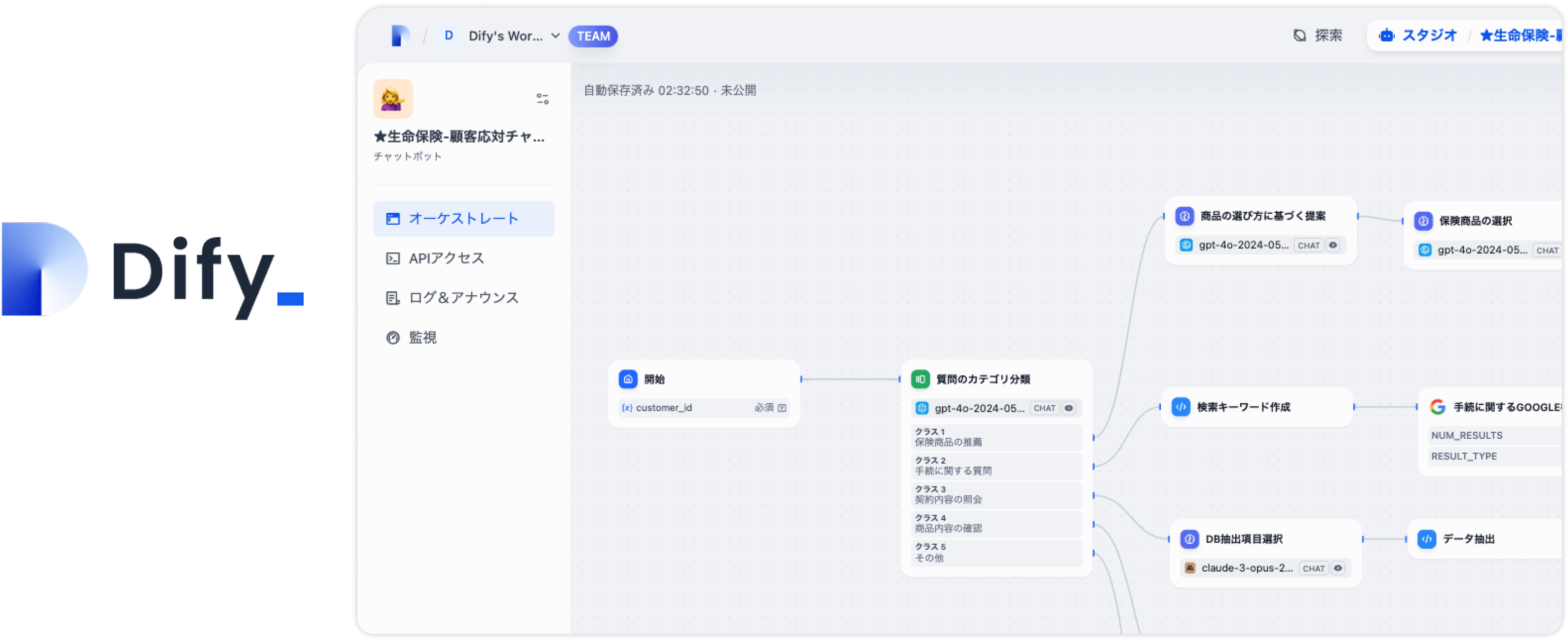The height and width of the screenshot is (640, 1568).
Task: Select クラス 1 保険商品の推薦 row
Action: tap(996, 437)
